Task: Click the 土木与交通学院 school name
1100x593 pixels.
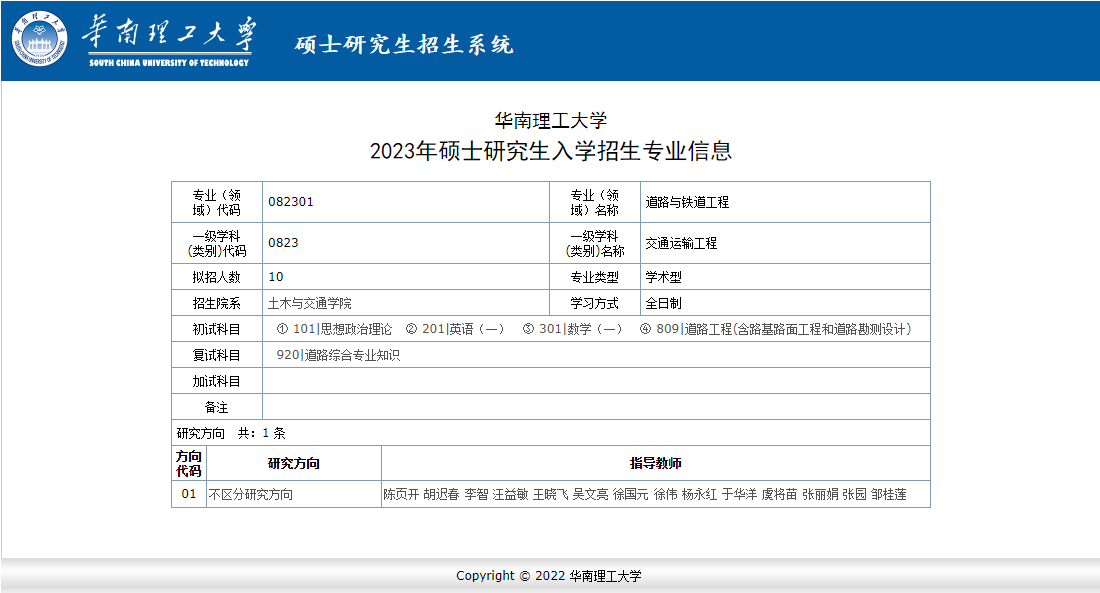Action: tap(310, 303)
